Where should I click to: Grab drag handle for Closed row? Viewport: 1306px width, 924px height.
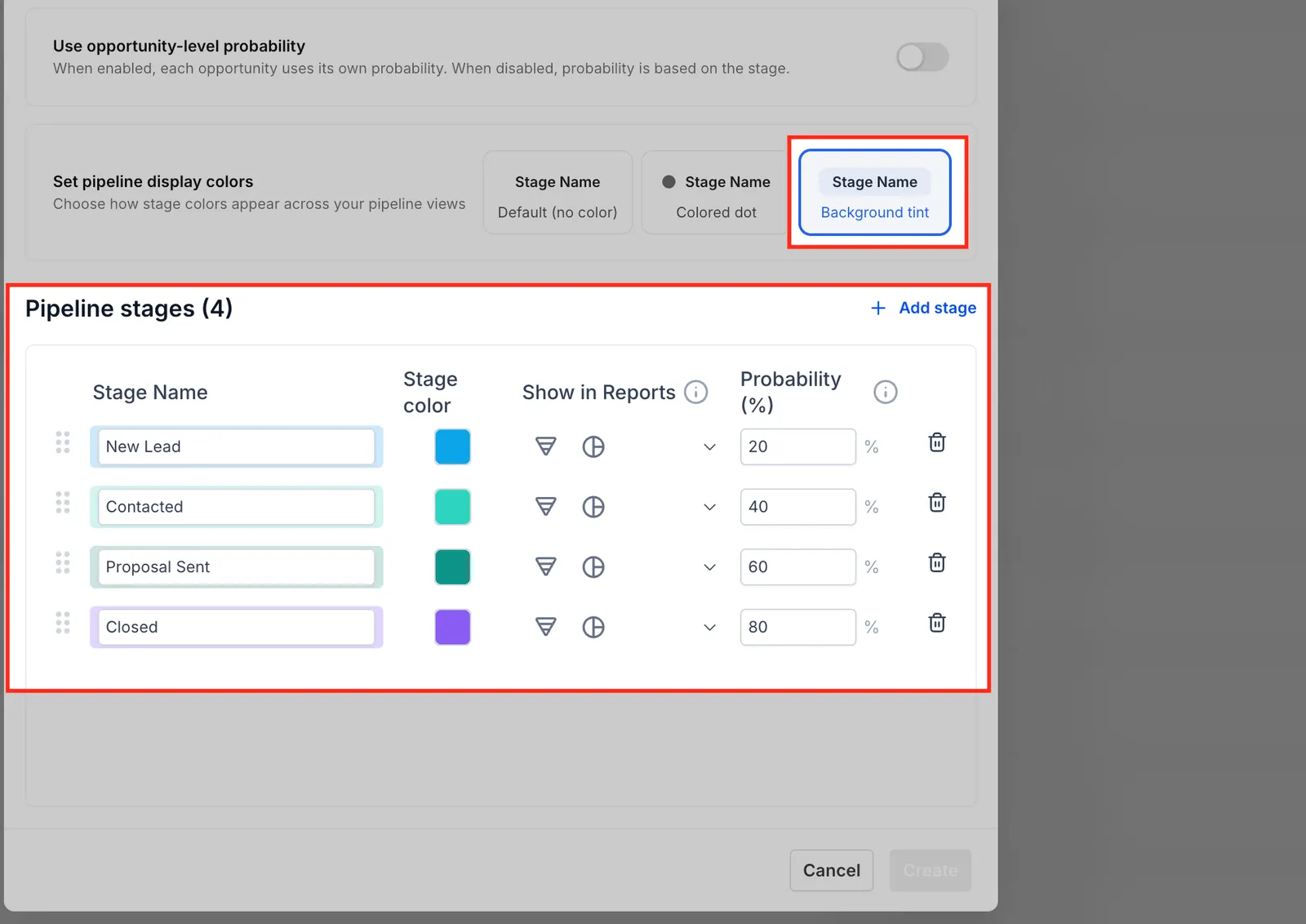[x=63, y=623]
